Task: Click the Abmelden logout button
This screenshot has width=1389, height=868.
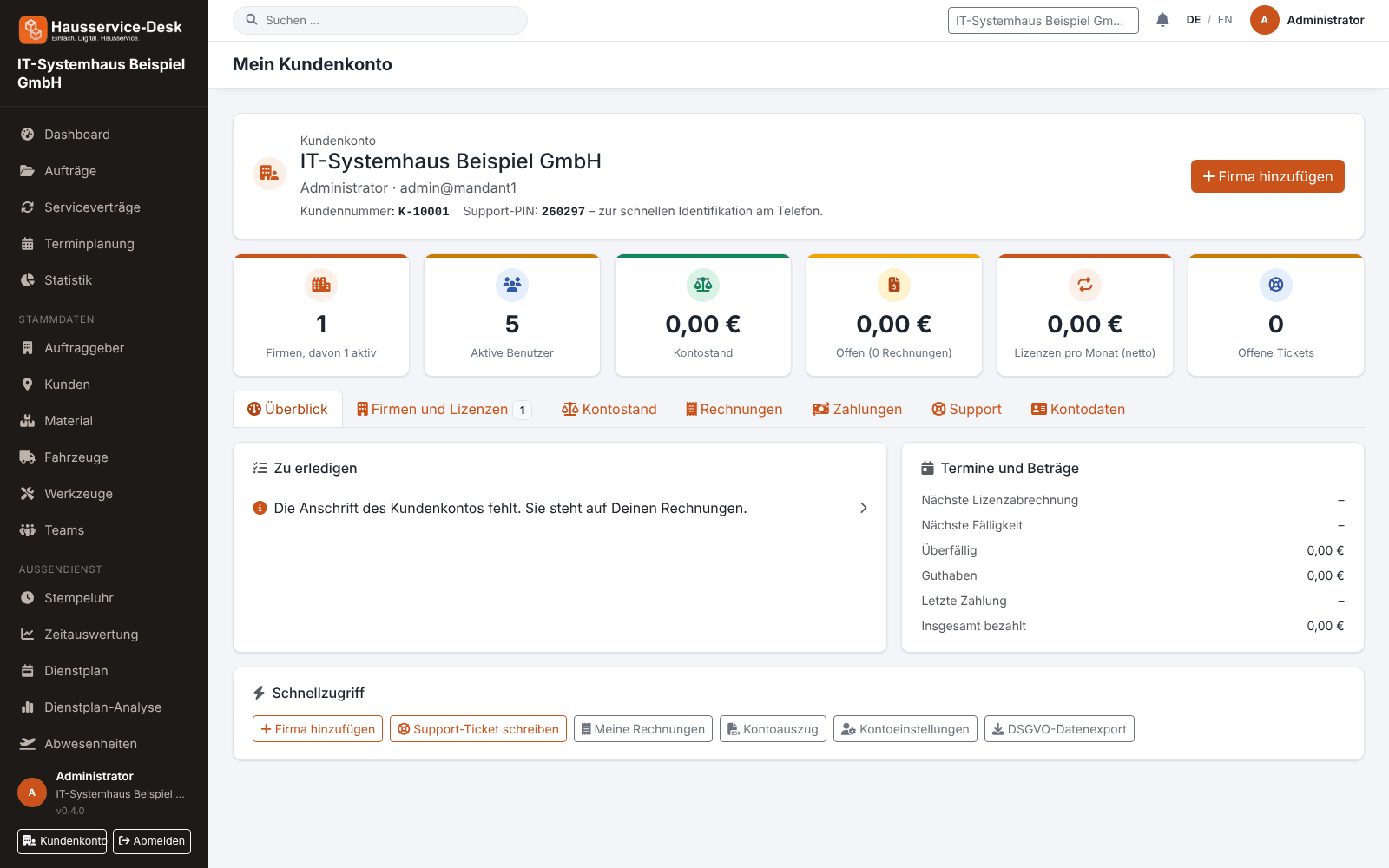Action: pyautogui.click(x=152, y=841)
